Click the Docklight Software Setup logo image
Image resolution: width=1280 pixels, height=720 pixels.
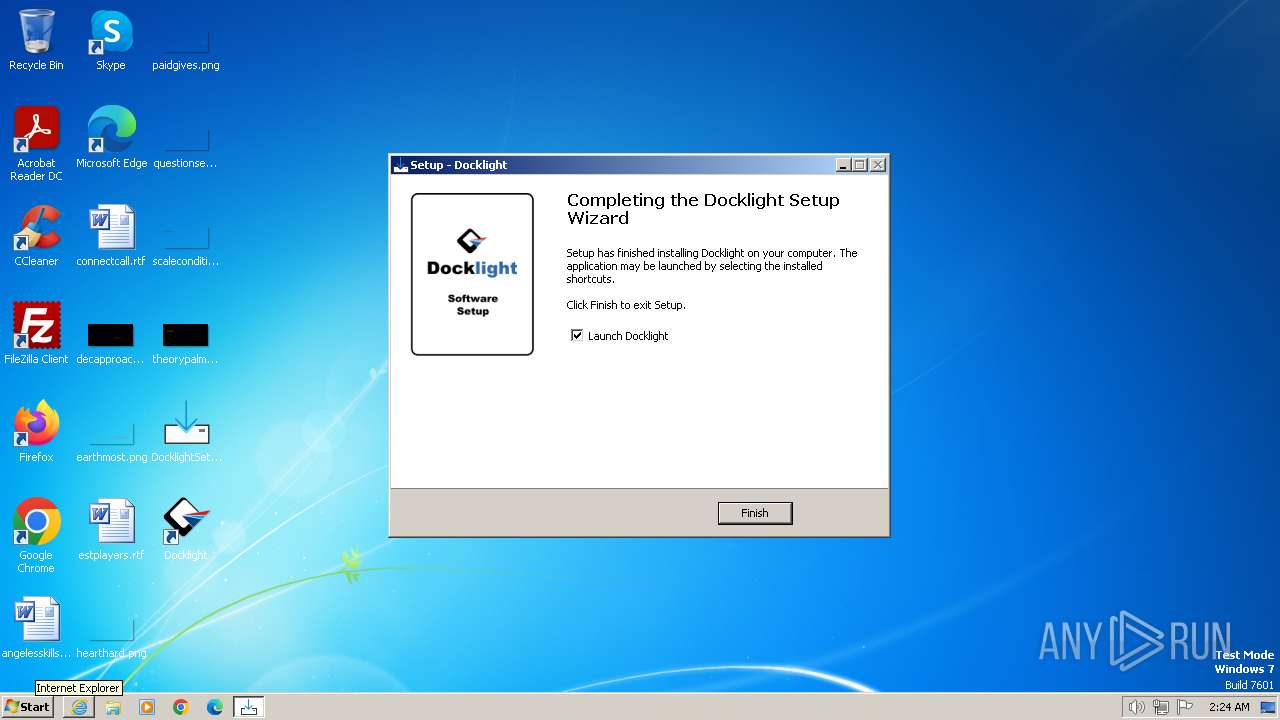coord(472,274)
